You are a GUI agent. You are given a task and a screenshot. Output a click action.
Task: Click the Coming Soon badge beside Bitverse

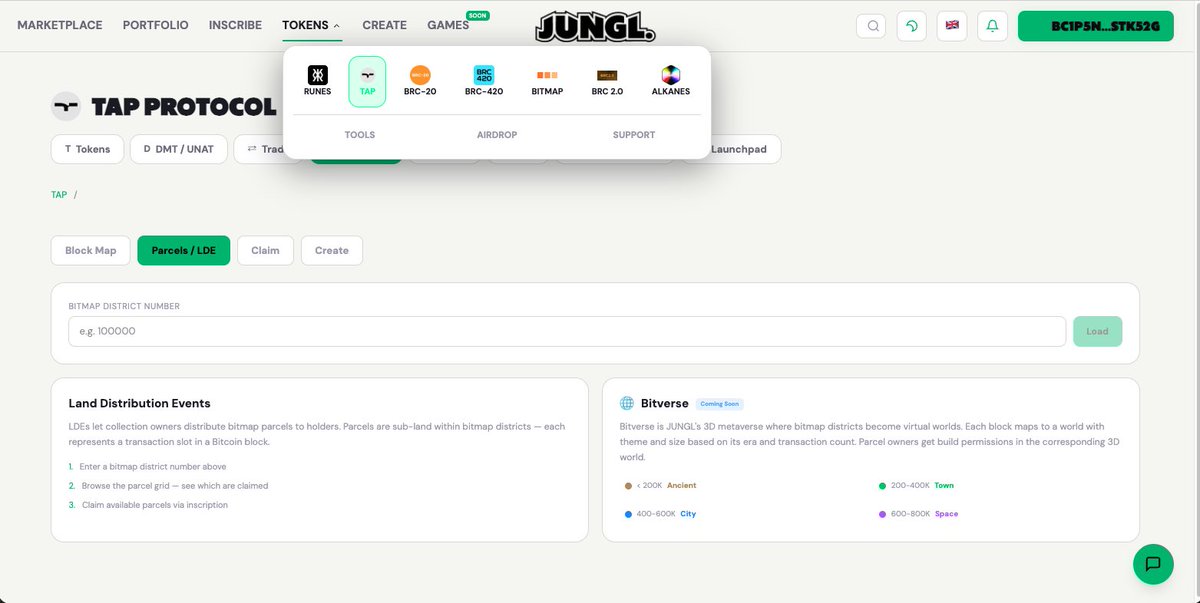point(720,404)
